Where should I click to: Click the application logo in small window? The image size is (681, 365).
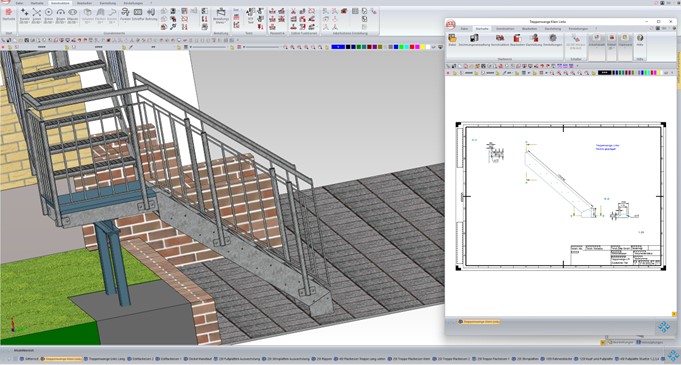(451, 24)
